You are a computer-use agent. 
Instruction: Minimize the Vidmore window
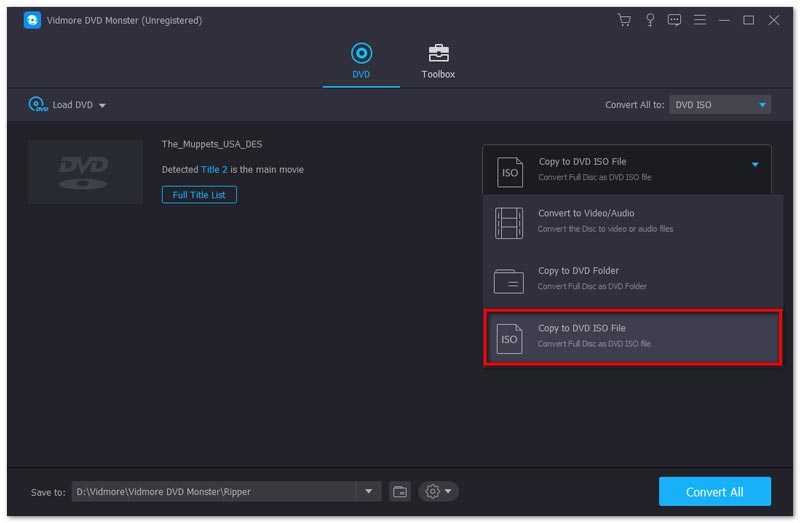tap(723, 20)
